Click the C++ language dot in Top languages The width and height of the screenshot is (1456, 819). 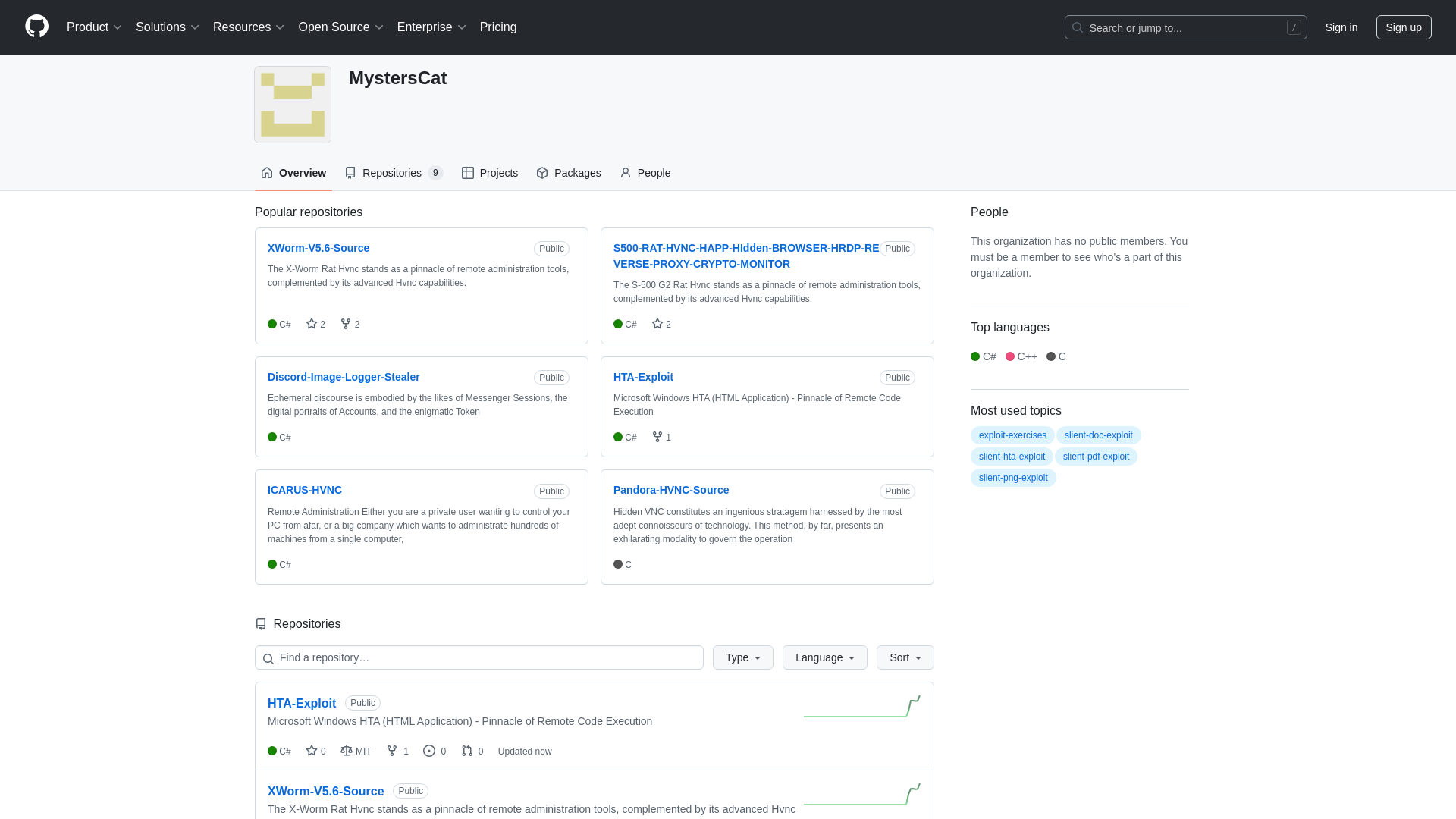(1010, 356)
